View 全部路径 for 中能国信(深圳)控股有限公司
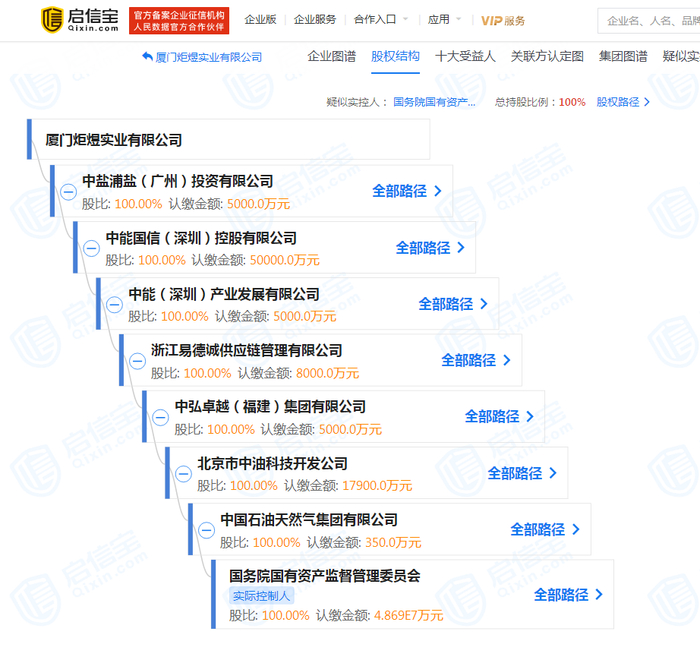 coord(430,248)
